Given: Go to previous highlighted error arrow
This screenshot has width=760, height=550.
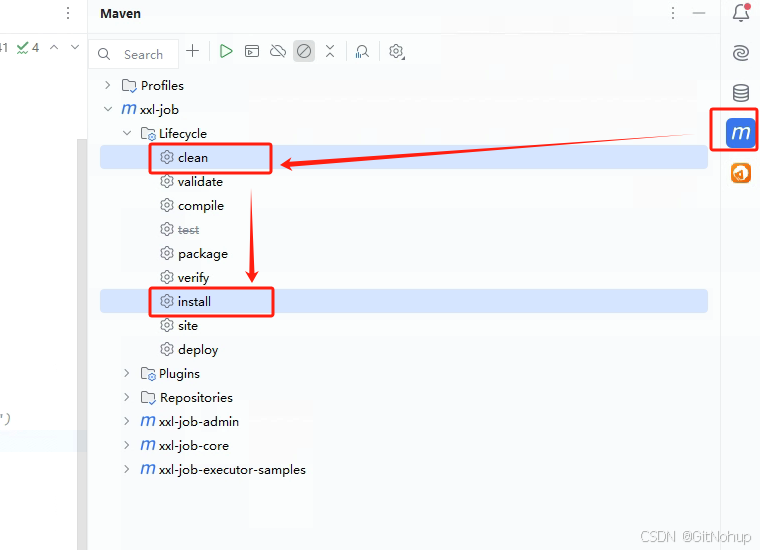Looking at the screenshot, I should pyautogui.click(x=54, y=47).
